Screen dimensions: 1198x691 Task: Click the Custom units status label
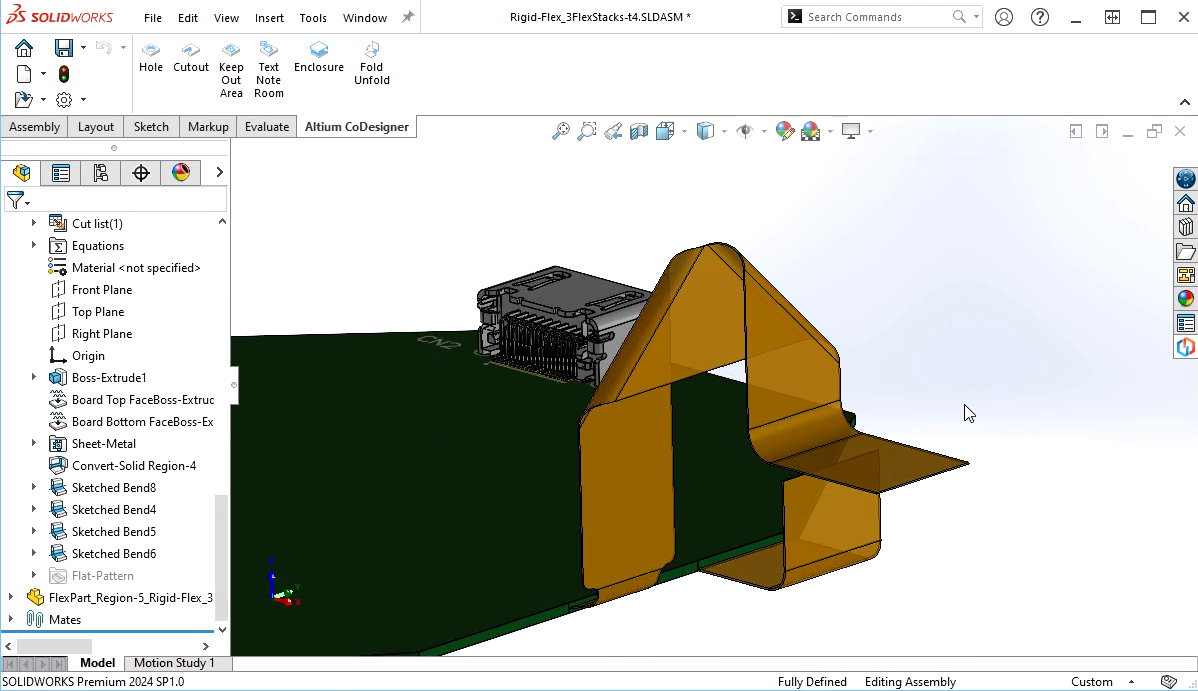1091,682
